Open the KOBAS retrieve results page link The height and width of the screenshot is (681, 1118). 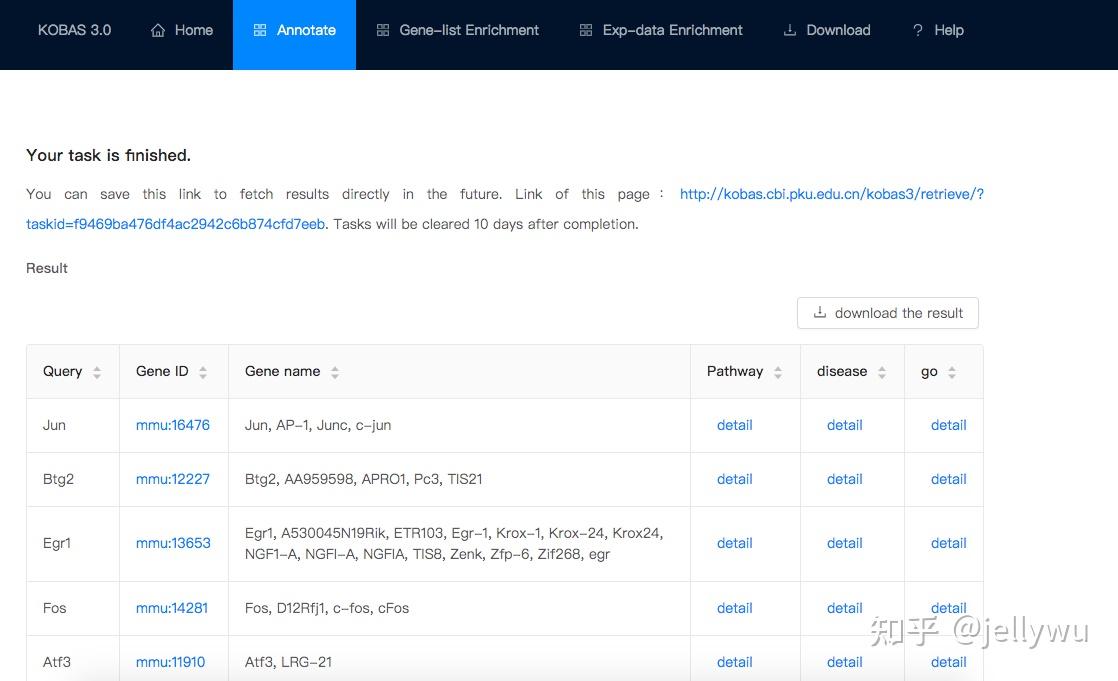831,194
